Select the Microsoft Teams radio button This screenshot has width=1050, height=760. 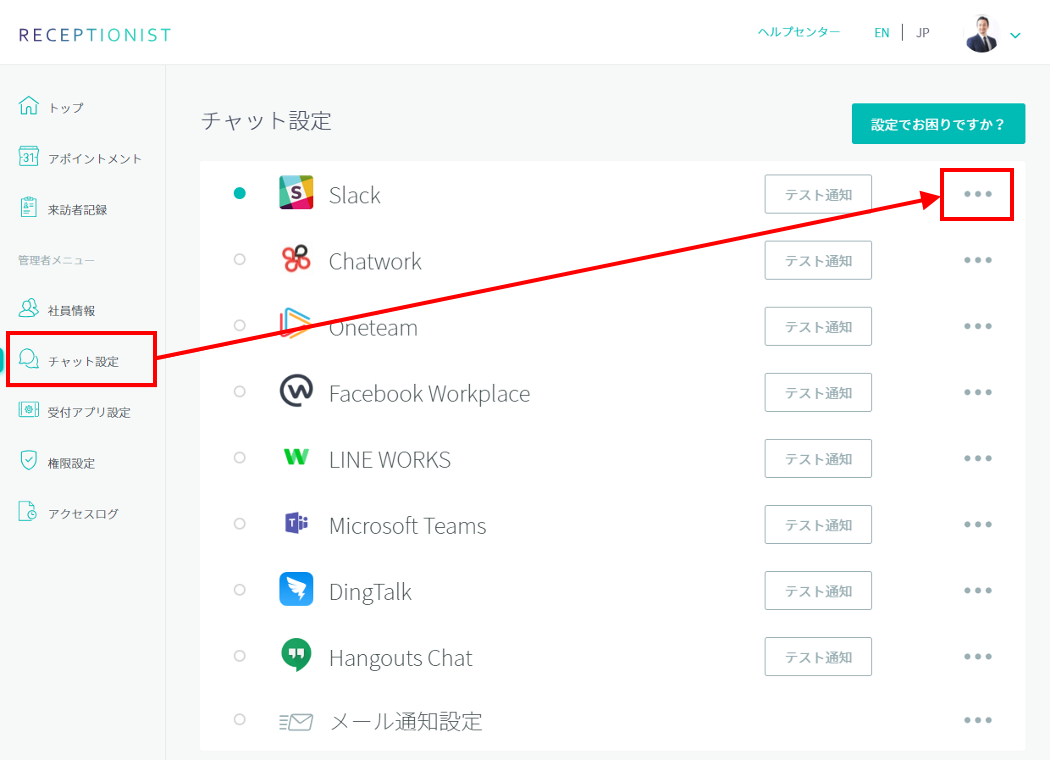pyautogui.click(x=239, y=524)
